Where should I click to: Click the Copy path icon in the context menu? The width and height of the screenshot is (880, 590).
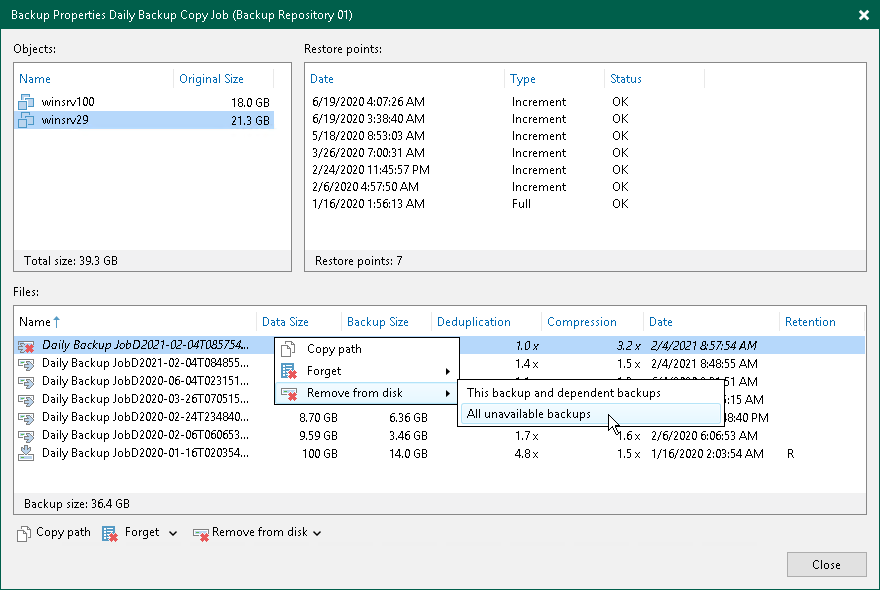(289, 349)
